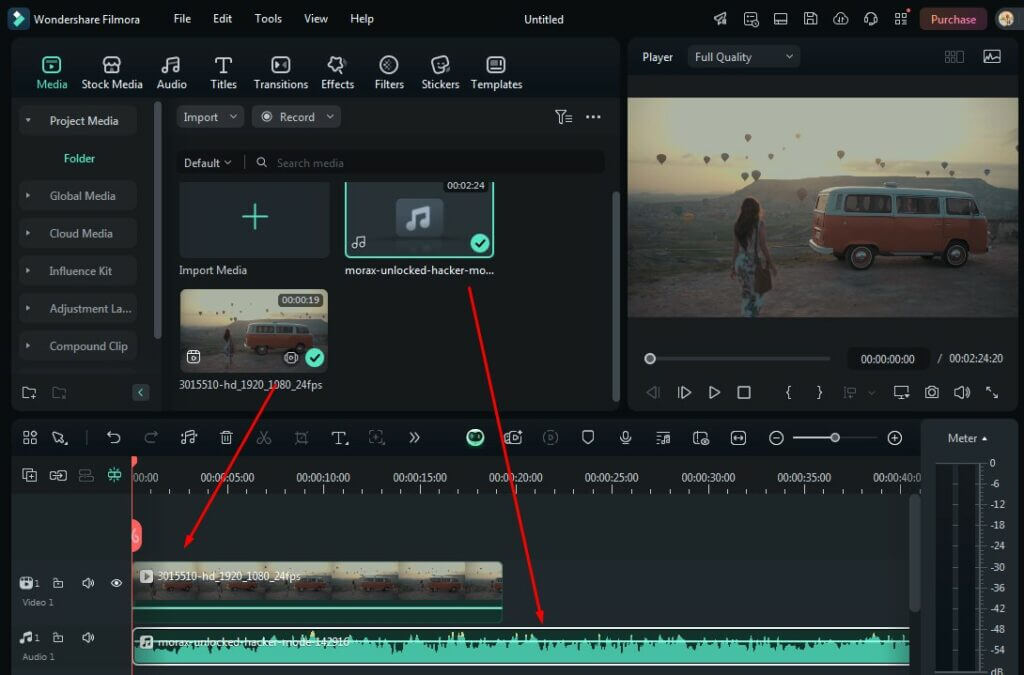Screen dimensions: 1024x675
Task: Mute the Video 1 track speaker toggle
Action: (x=89, y=583)
